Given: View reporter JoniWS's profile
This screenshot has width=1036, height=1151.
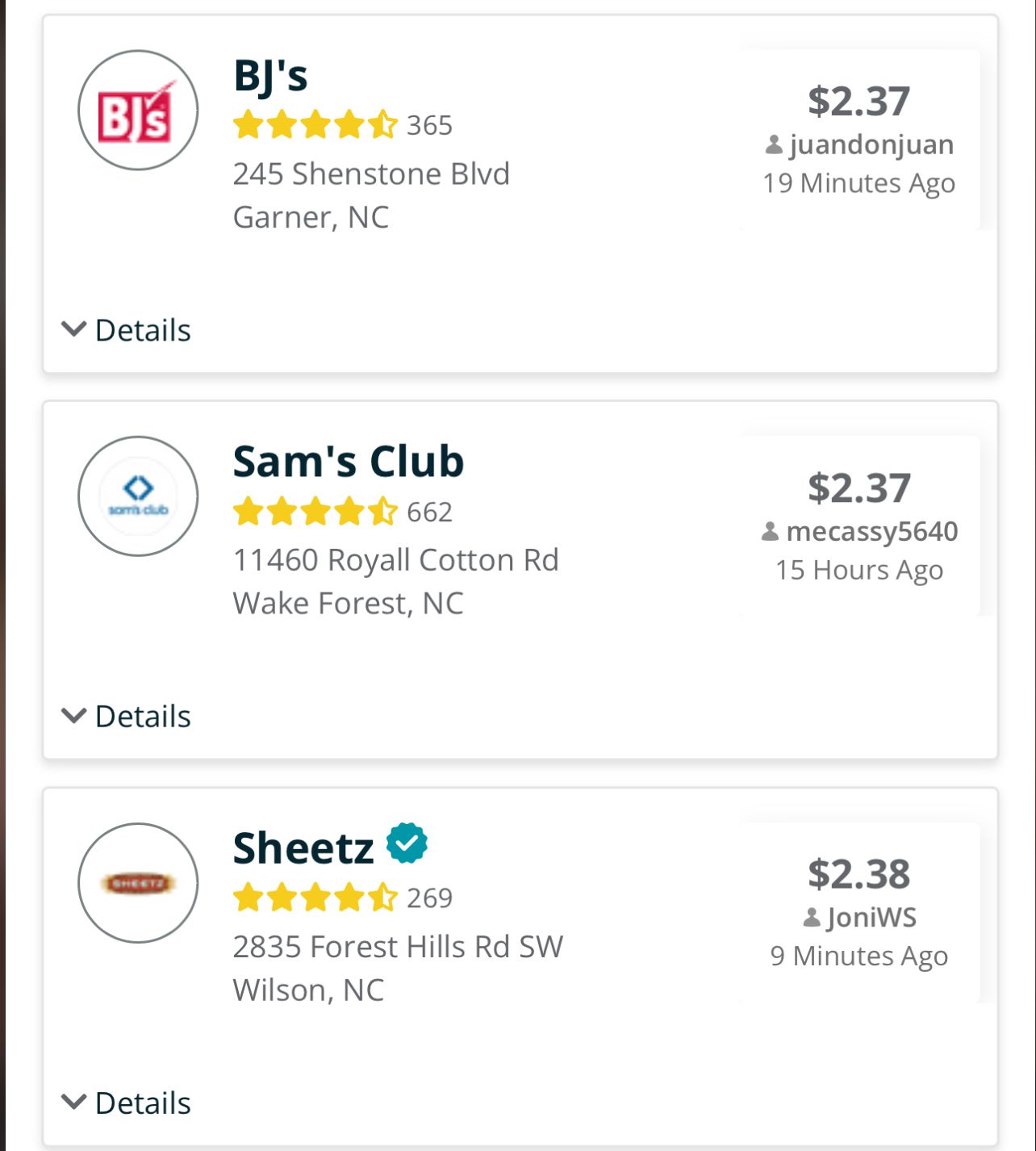Looking at the screenshot, I should tap(871, 918).
